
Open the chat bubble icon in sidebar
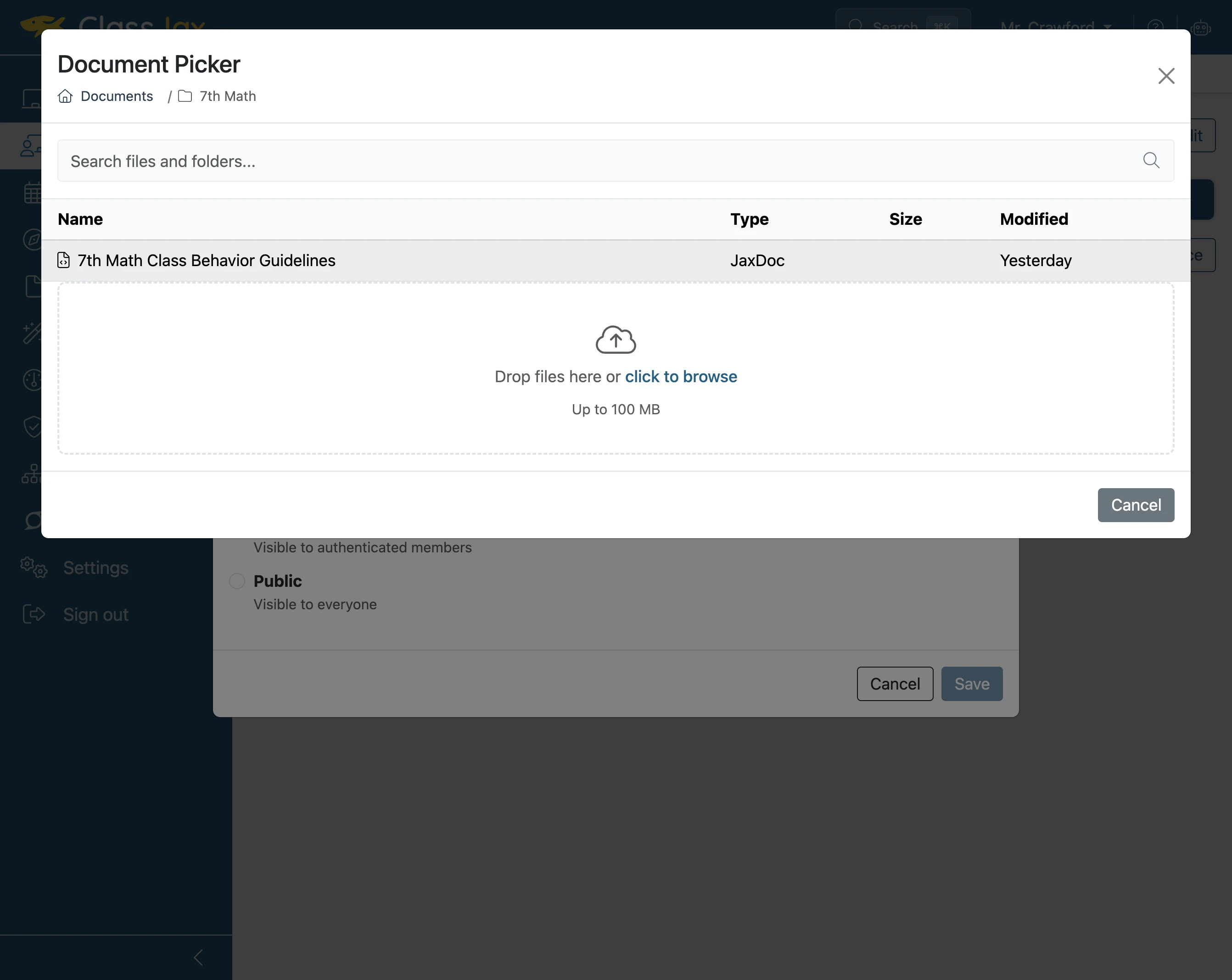click(x=32, y=520)
